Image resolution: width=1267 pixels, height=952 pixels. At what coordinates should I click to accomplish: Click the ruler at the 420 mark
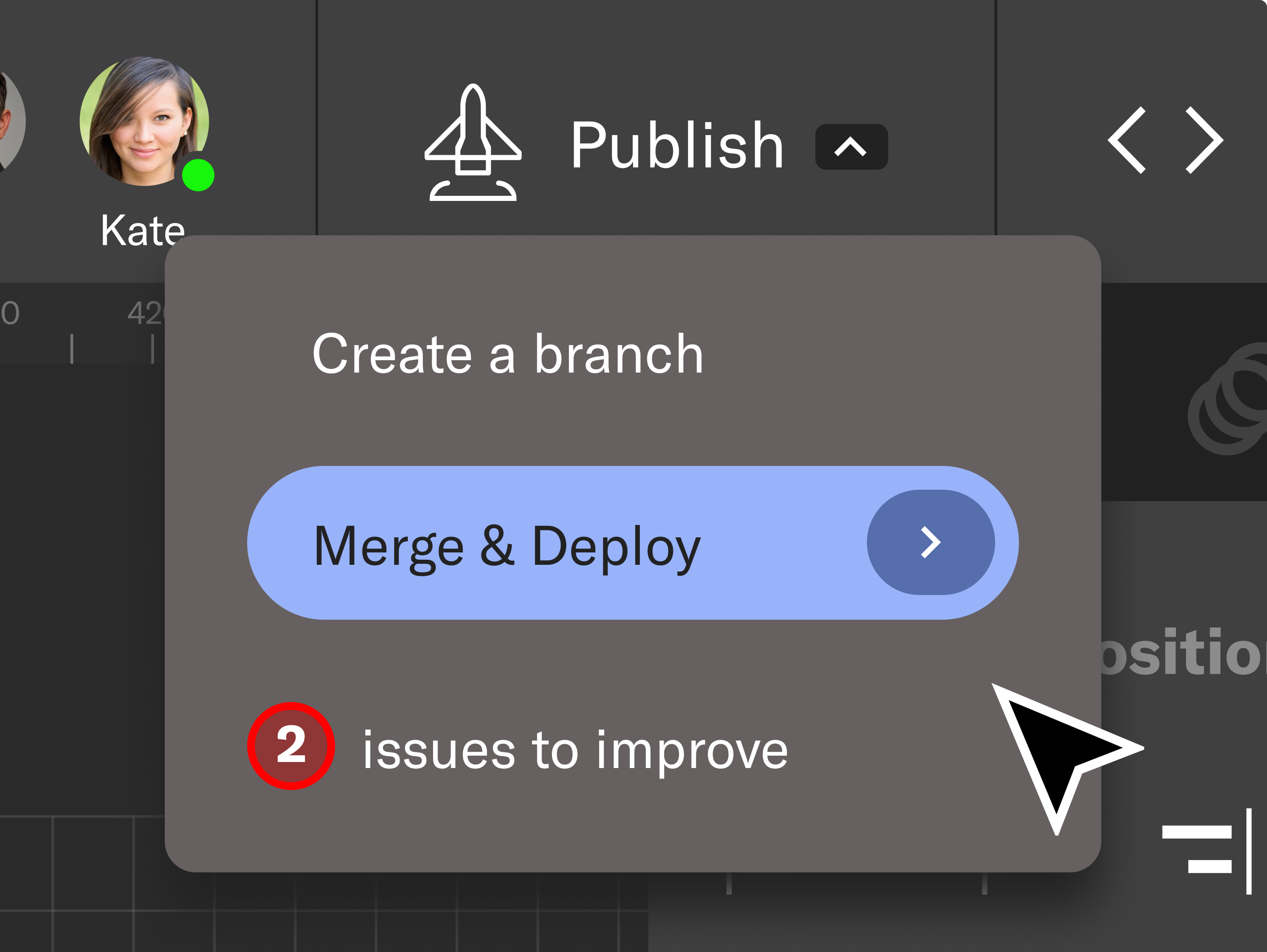pyautogui.click(x=146, y=314)
